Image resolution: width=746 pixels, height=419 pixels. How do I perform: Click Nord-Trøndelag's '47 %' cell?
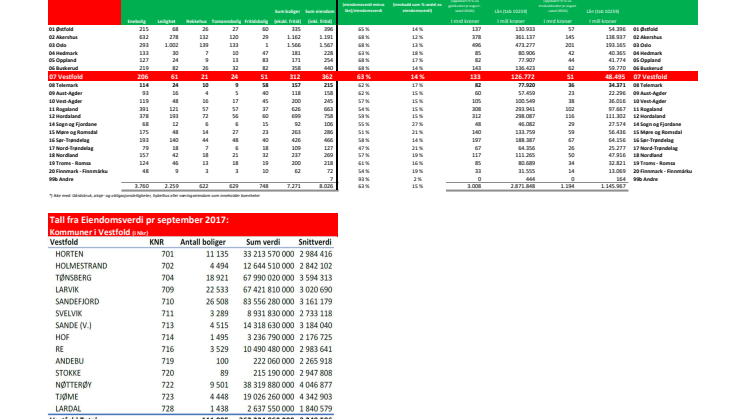(363, 148)
